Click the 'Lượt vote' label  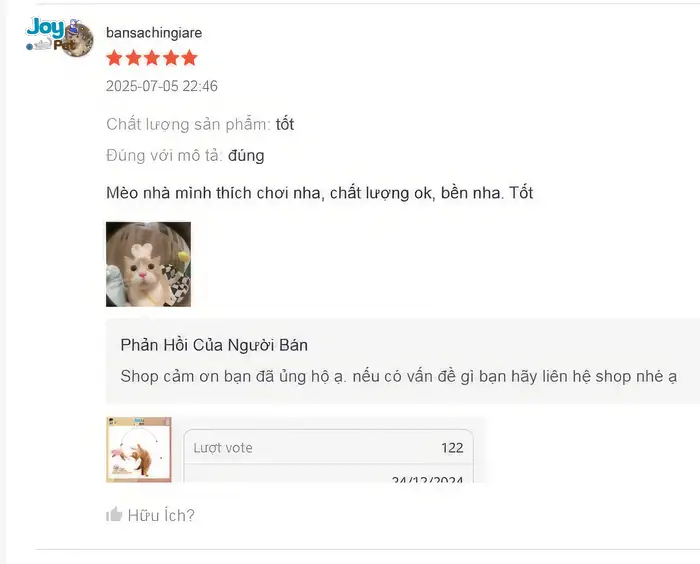point(223,447)
